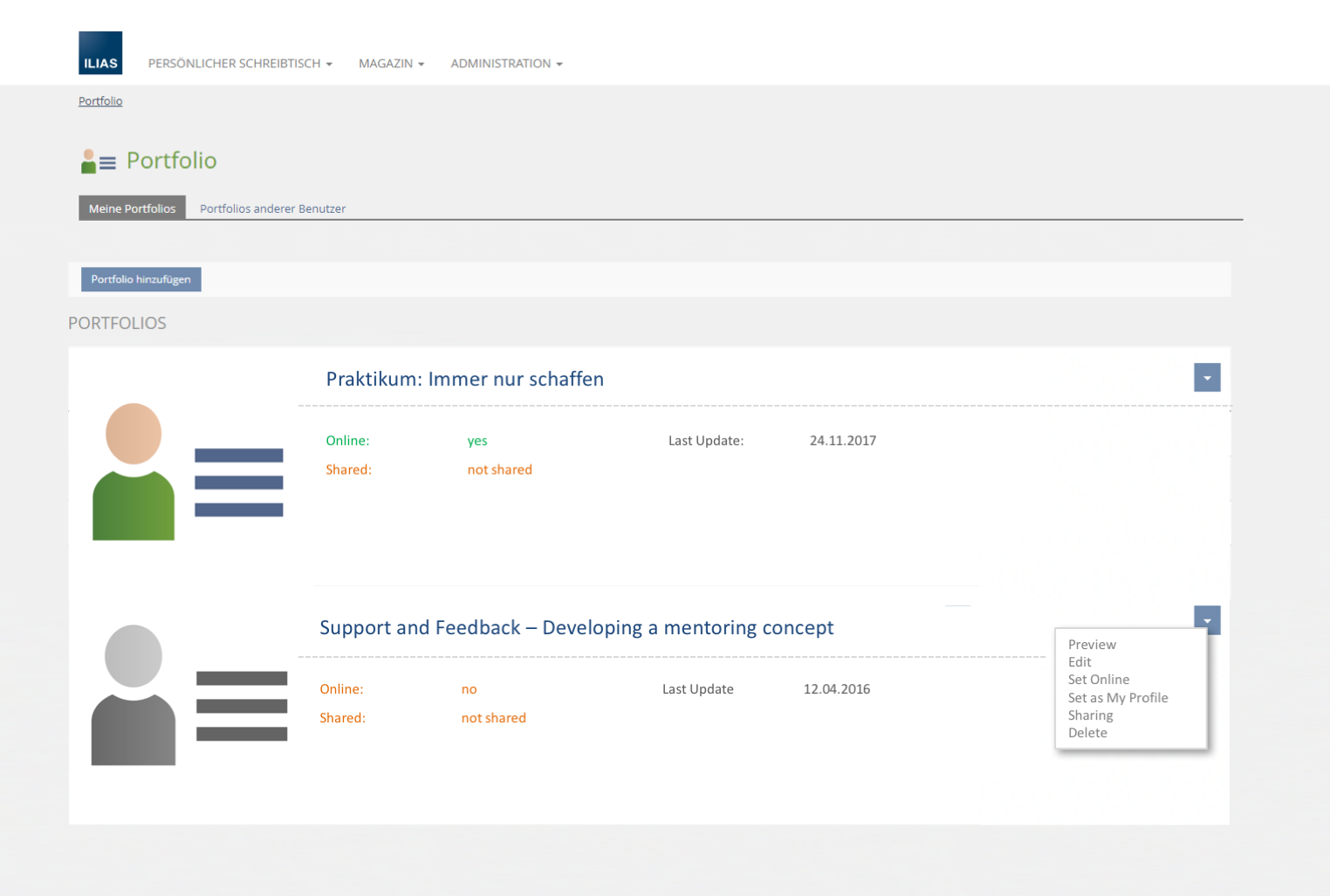
Task: Open the Magazin menu
Action: click(x=391, y=64)
